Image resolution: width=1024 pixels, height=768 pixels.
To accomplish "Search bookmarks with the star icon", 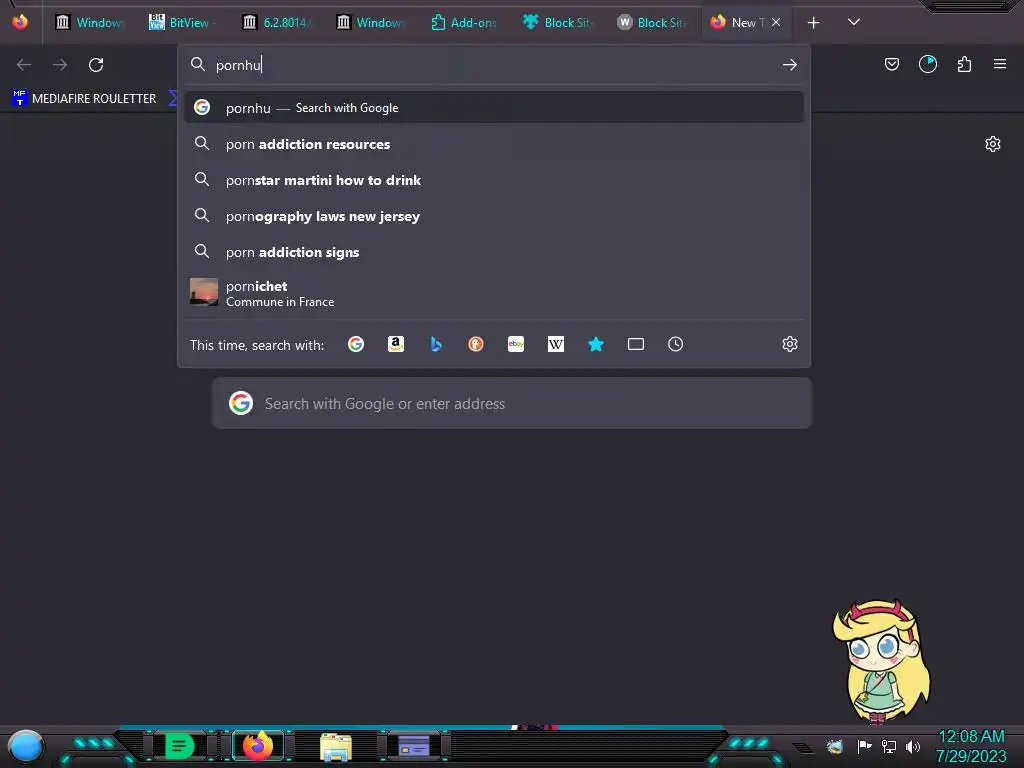I will tap(596, 344).
